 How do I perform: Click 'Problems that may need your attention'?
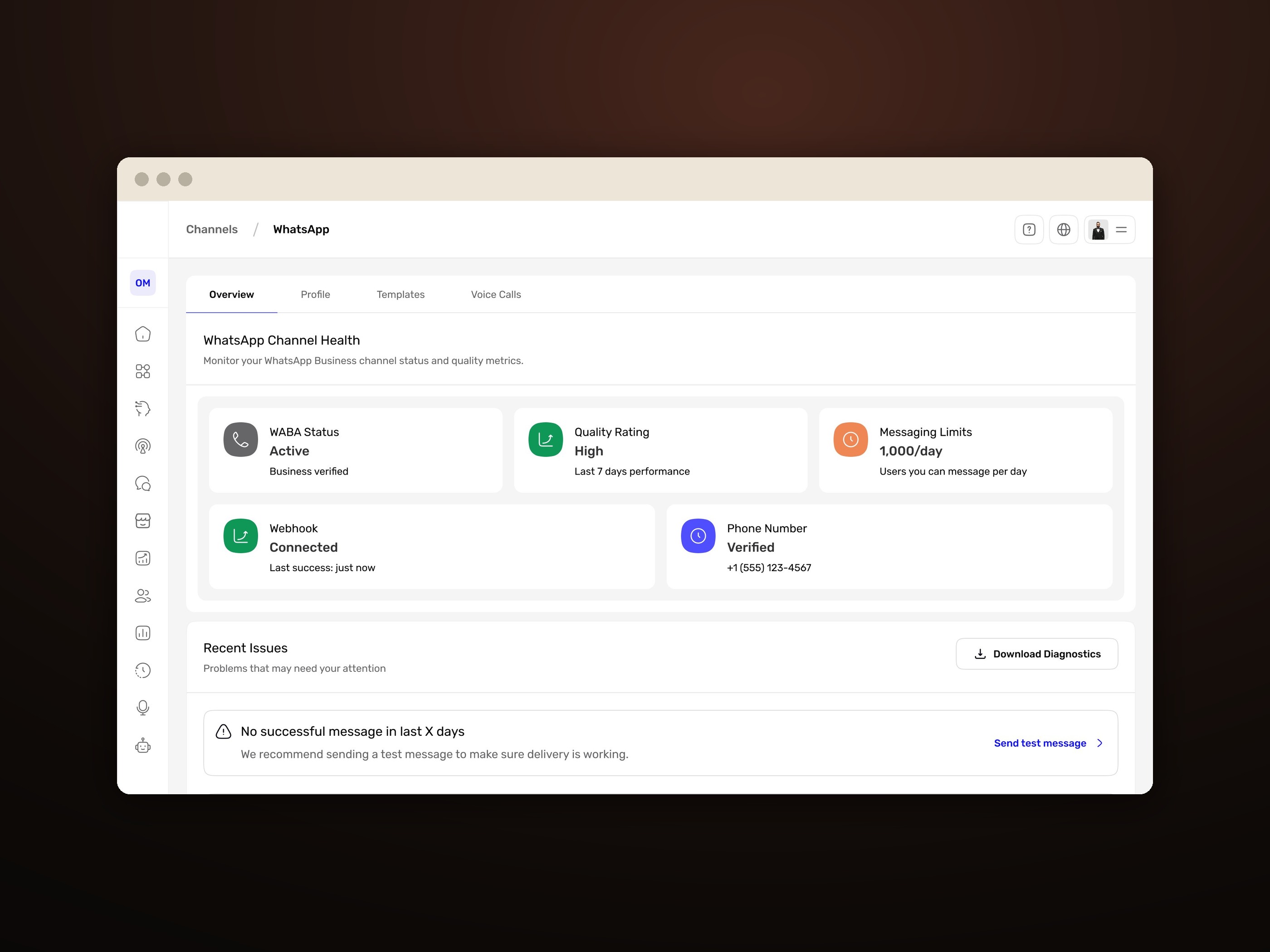(294, 669)
